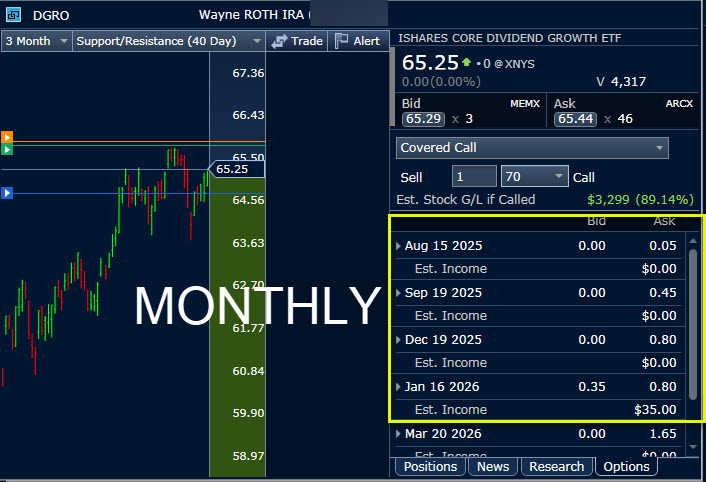The width and height of the screenshot is (706, 482).
Task: Expand the Aug 15 2025 expiration row
Action: coord(400,246)
